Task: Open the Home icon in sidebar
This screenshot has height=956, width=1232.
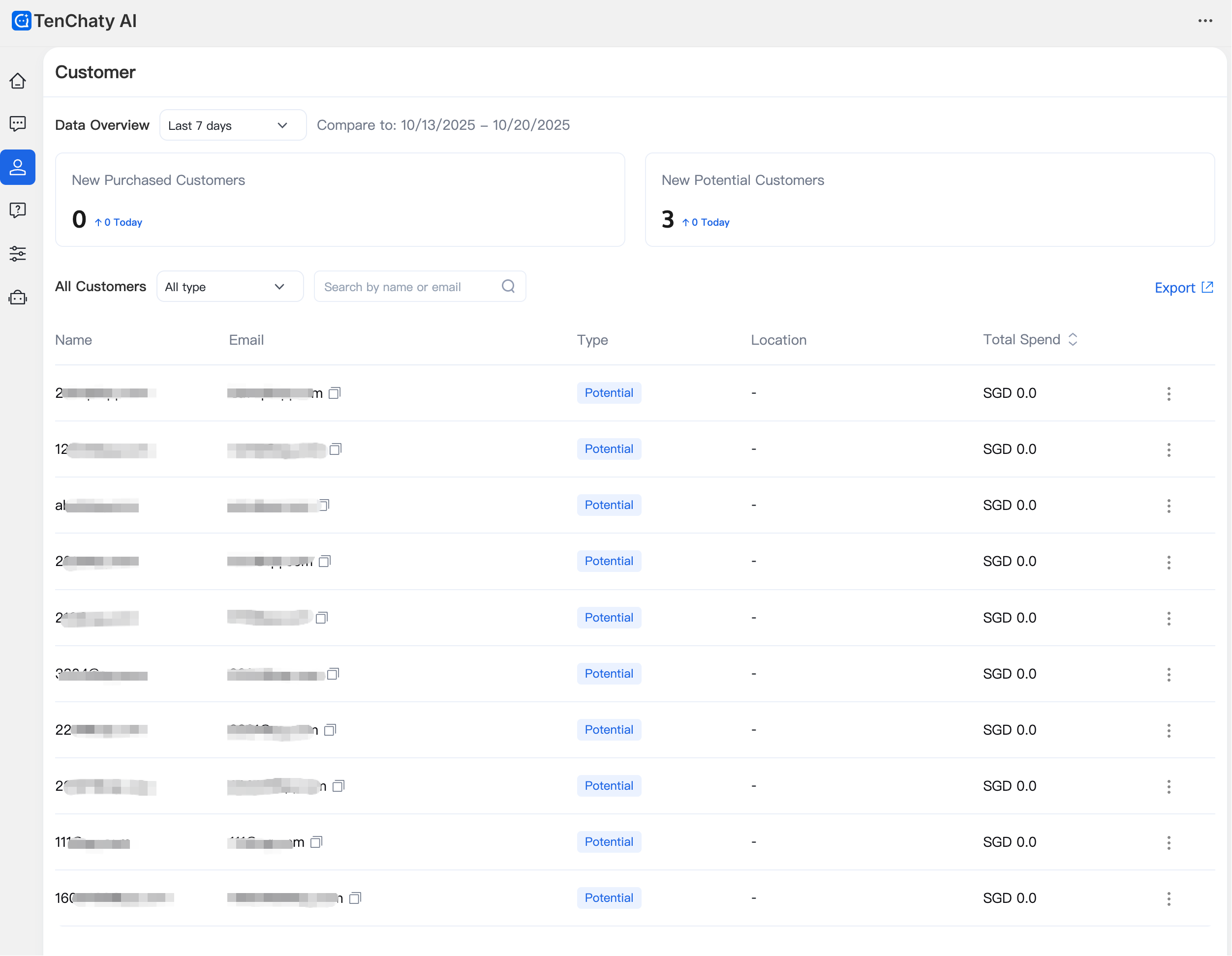Action: click(18, 81)
